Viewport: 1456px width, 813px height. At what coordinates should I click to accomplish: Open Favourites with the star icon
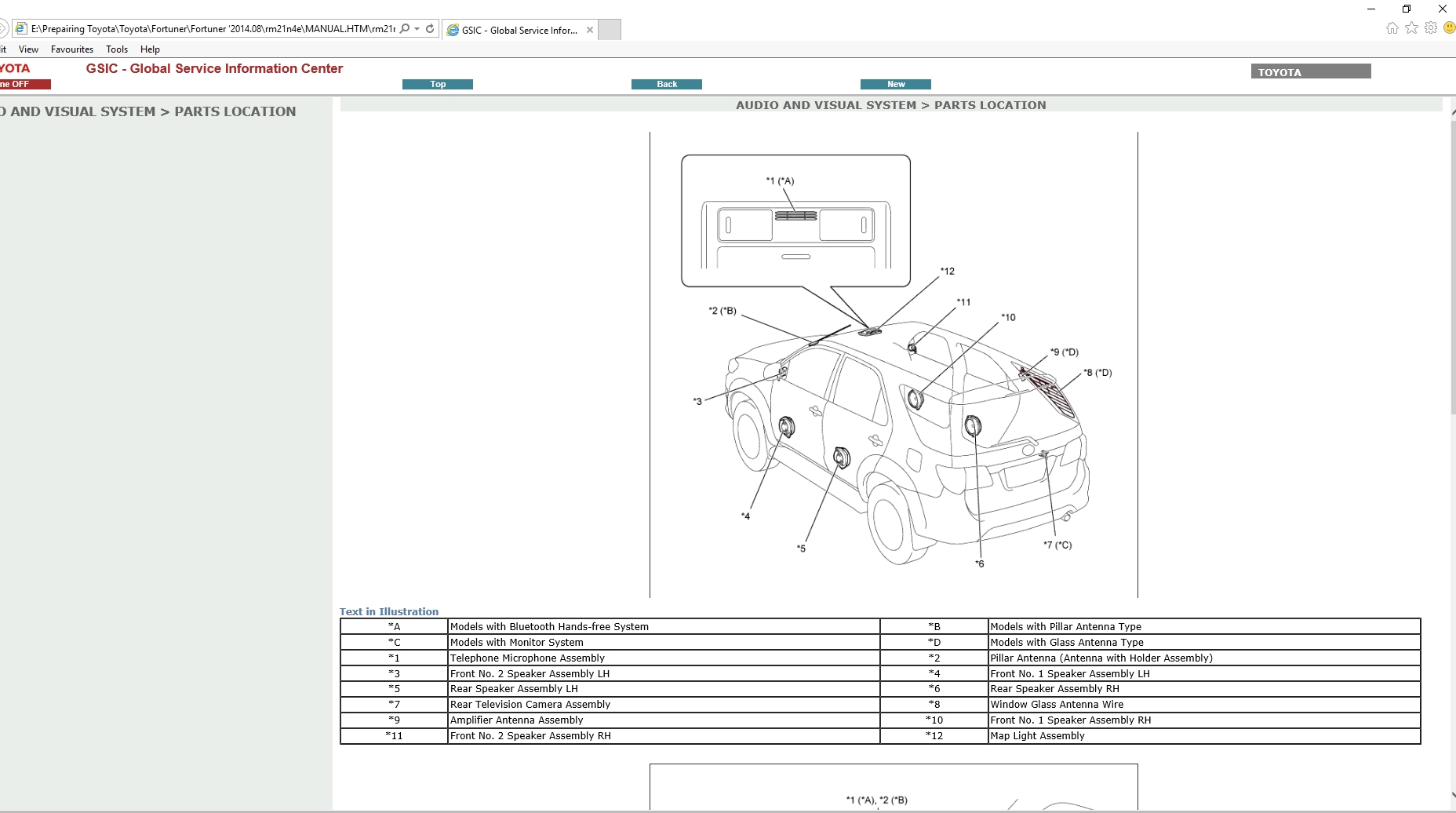(x=1412, y=28)
